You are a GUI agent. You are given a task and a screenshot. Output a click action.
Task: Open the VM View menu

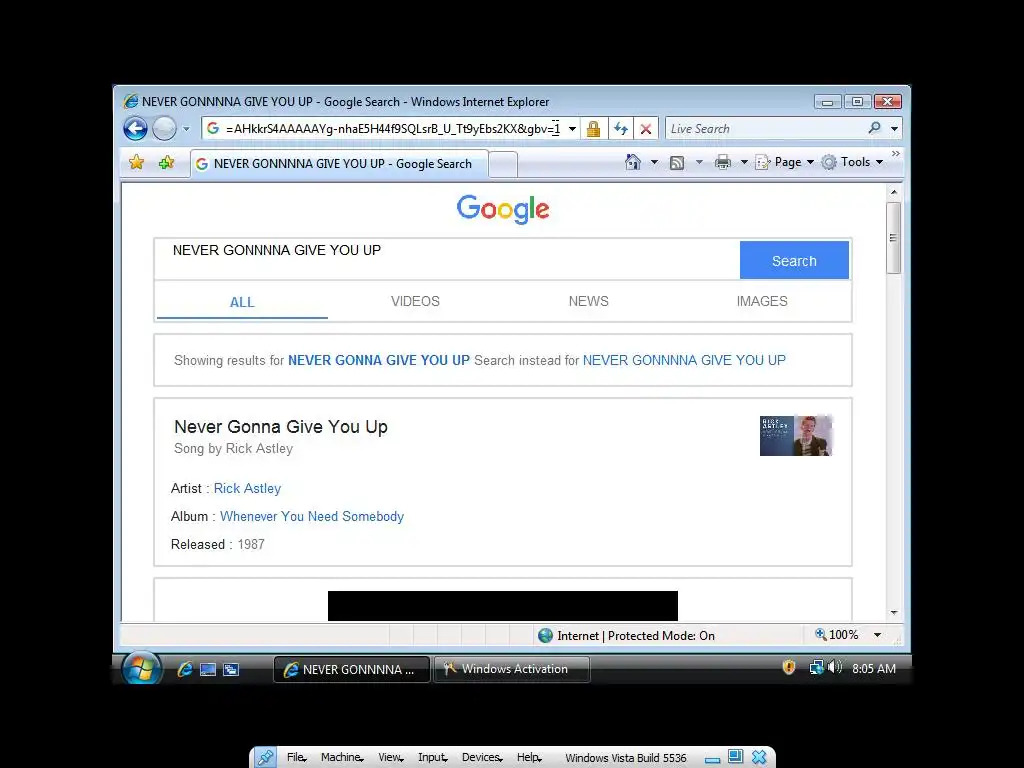click(x=391, y=758)
